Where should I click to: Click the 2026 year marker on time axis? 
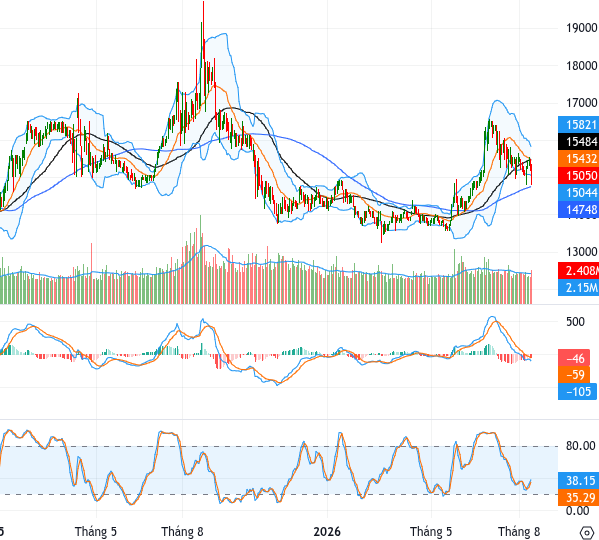coord(327,532)
